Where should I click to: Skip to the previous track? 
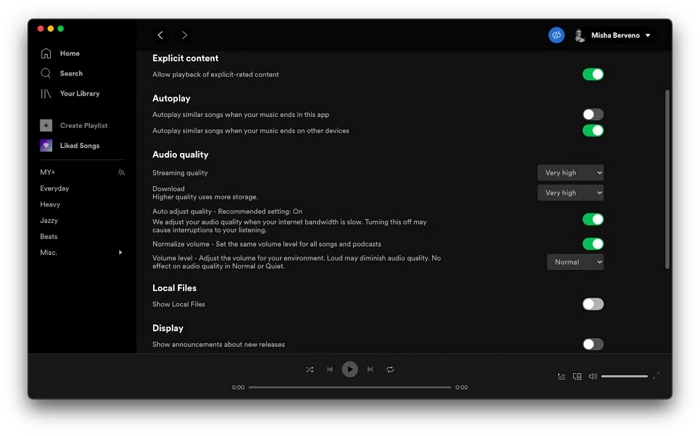pos(329,370)
